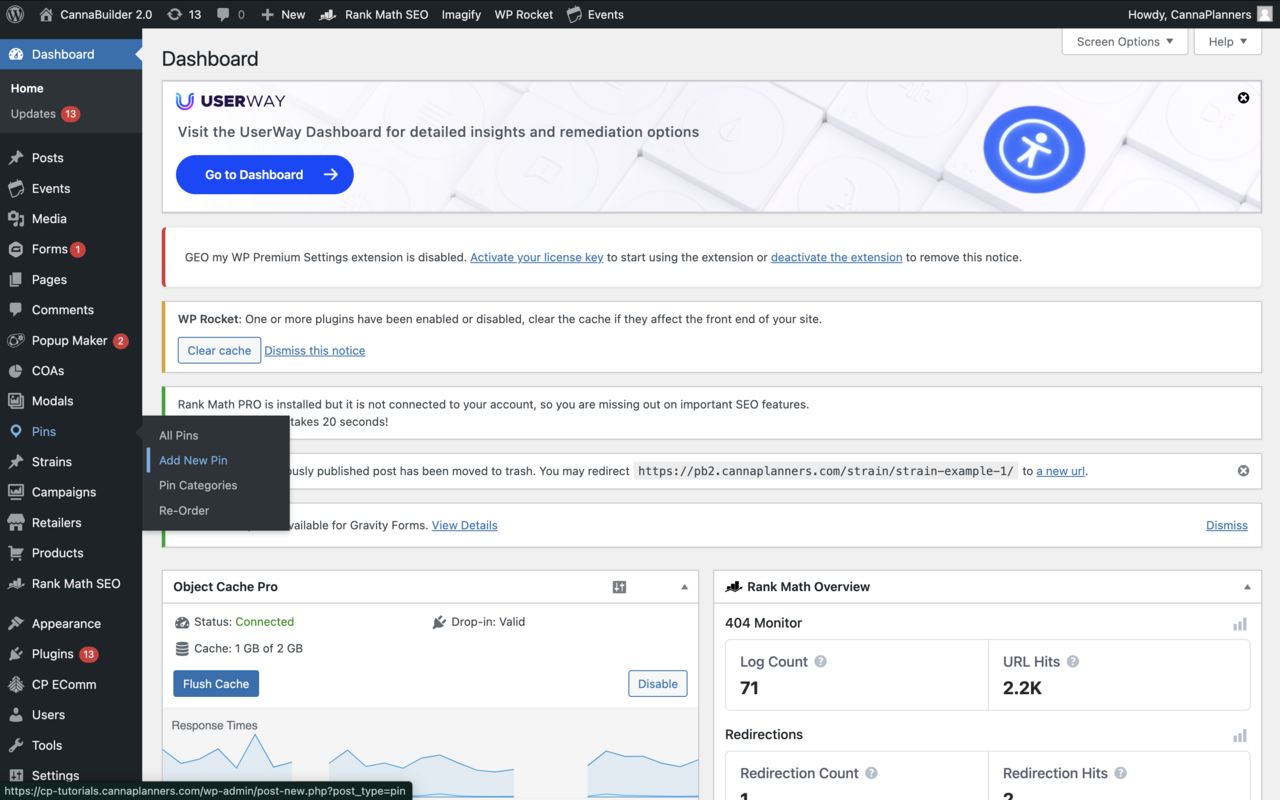Open the Dashboard sidebar menu
Image resolution: width=1280 pixels, height=800 pixels.
point(71,54)
